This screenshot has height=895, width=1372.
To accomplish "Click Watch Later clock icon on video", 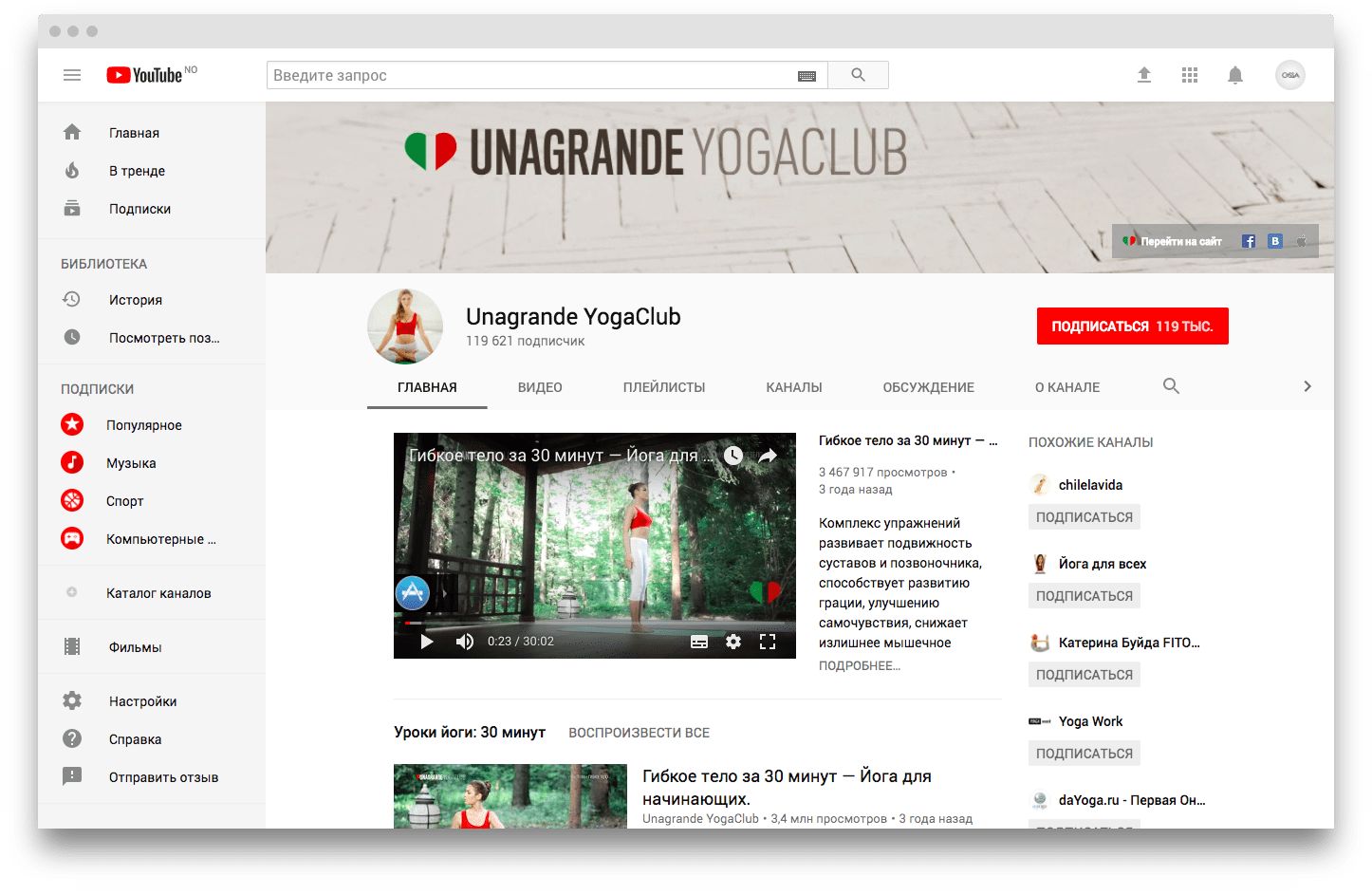I will pyautogui.click(x=733, y=456).
